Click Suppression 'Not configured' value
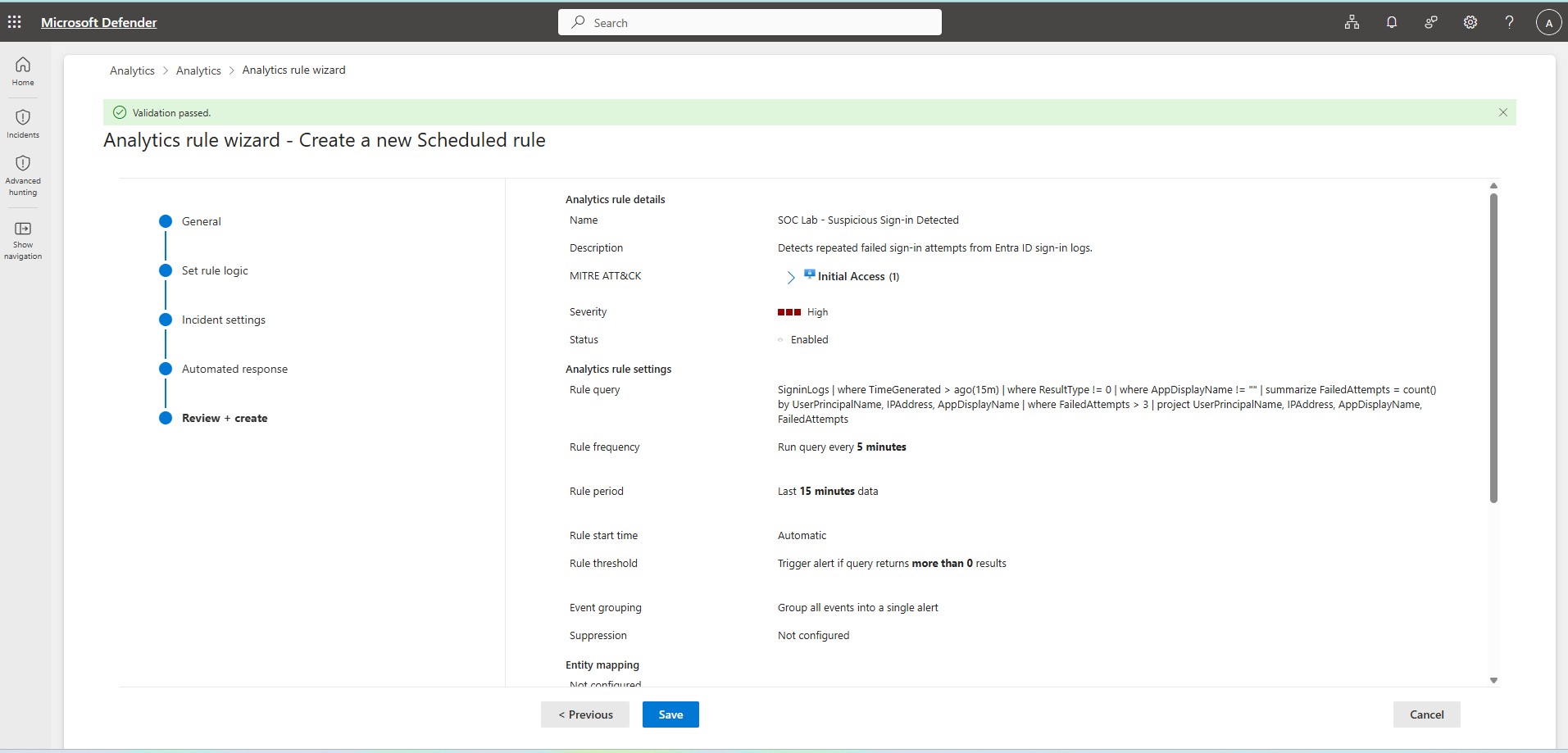The height and width of the screenshot is (753, 1568). 813,635
